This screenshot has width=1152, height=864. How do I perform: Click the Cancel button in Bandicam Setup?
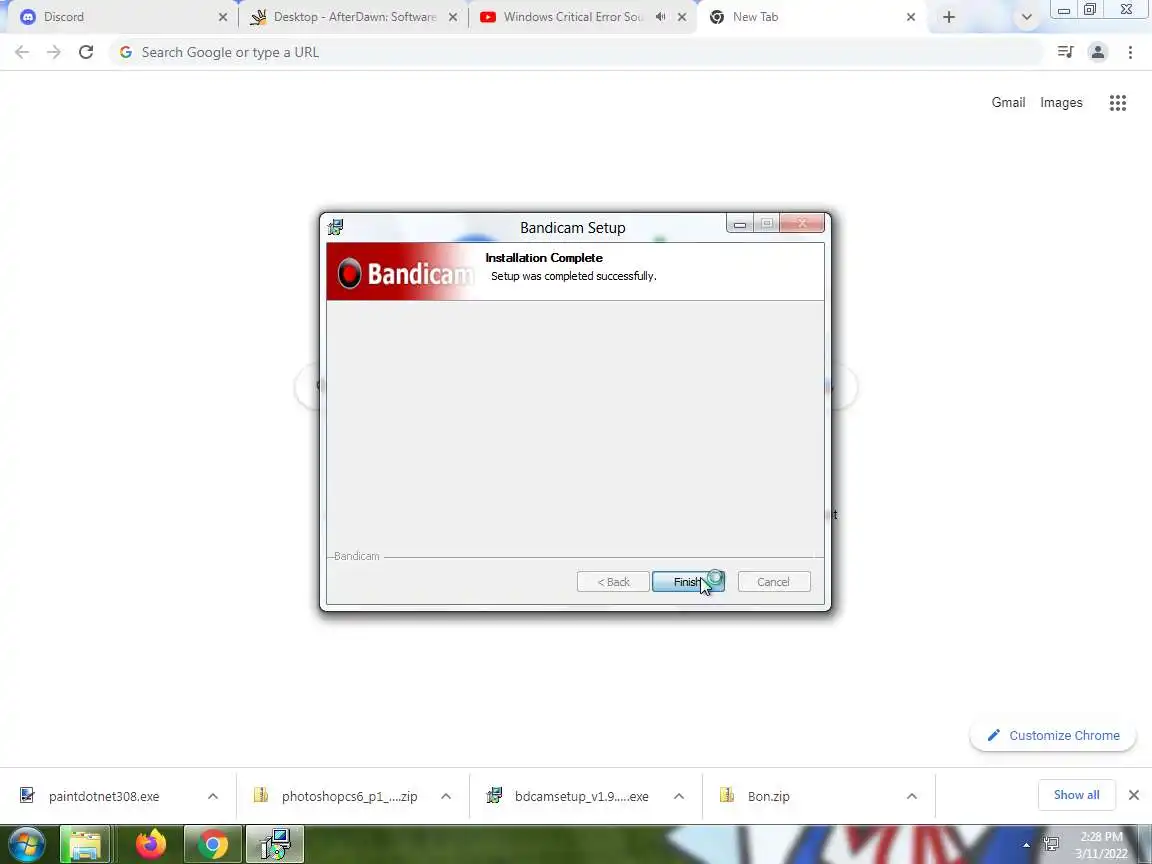[774, 582]
